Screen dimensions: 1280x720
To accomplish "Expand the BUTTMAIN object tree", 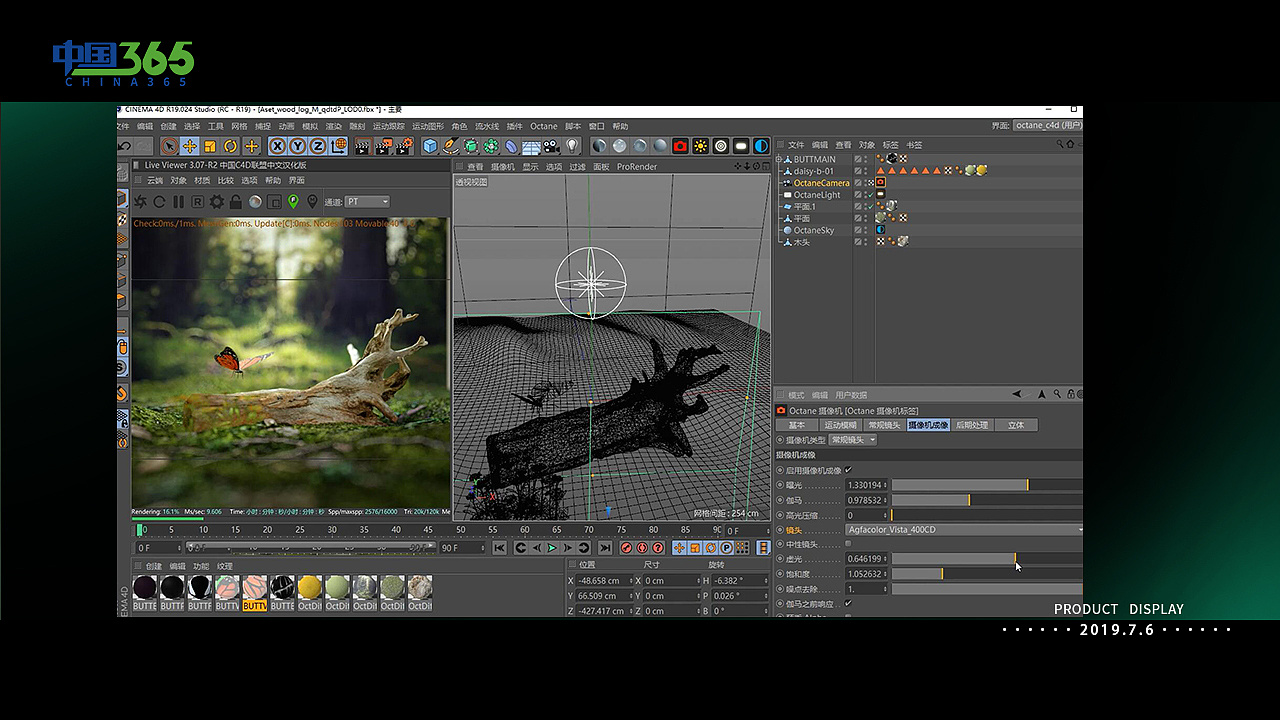I will [x=778, y=159].
